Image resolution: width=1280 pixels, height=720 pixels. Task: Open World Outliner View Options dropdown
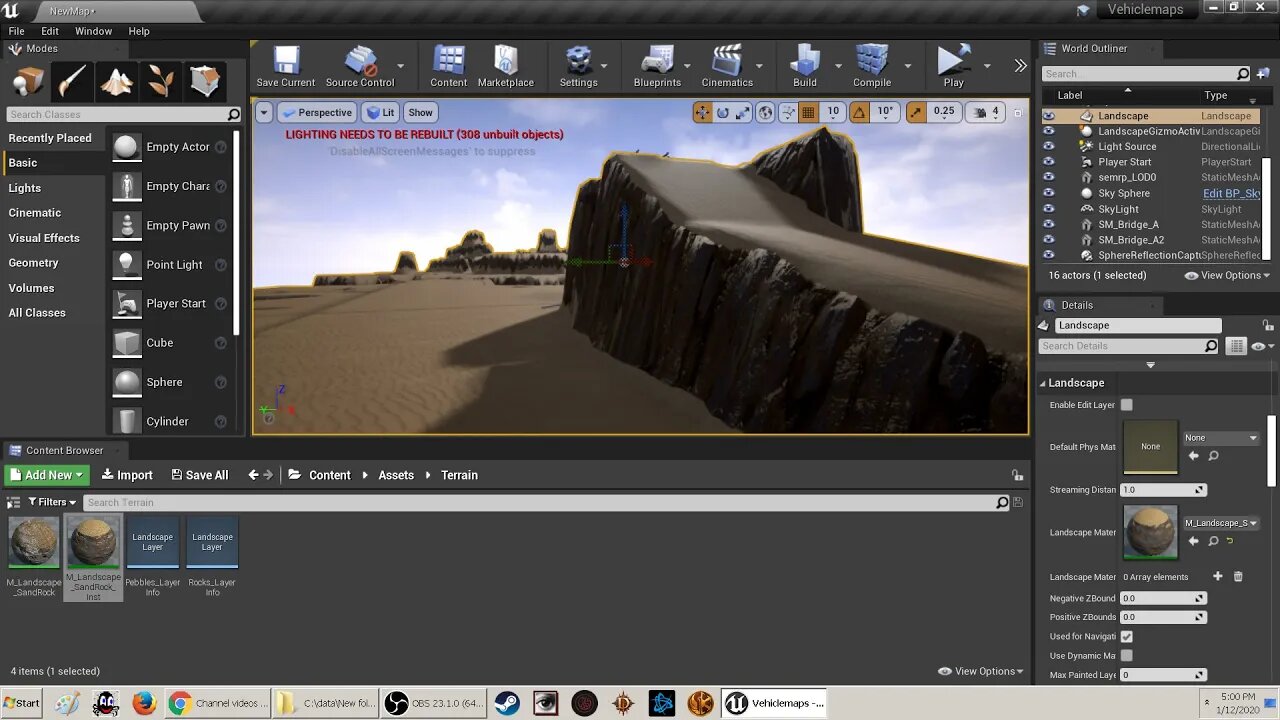point(1227,275)
